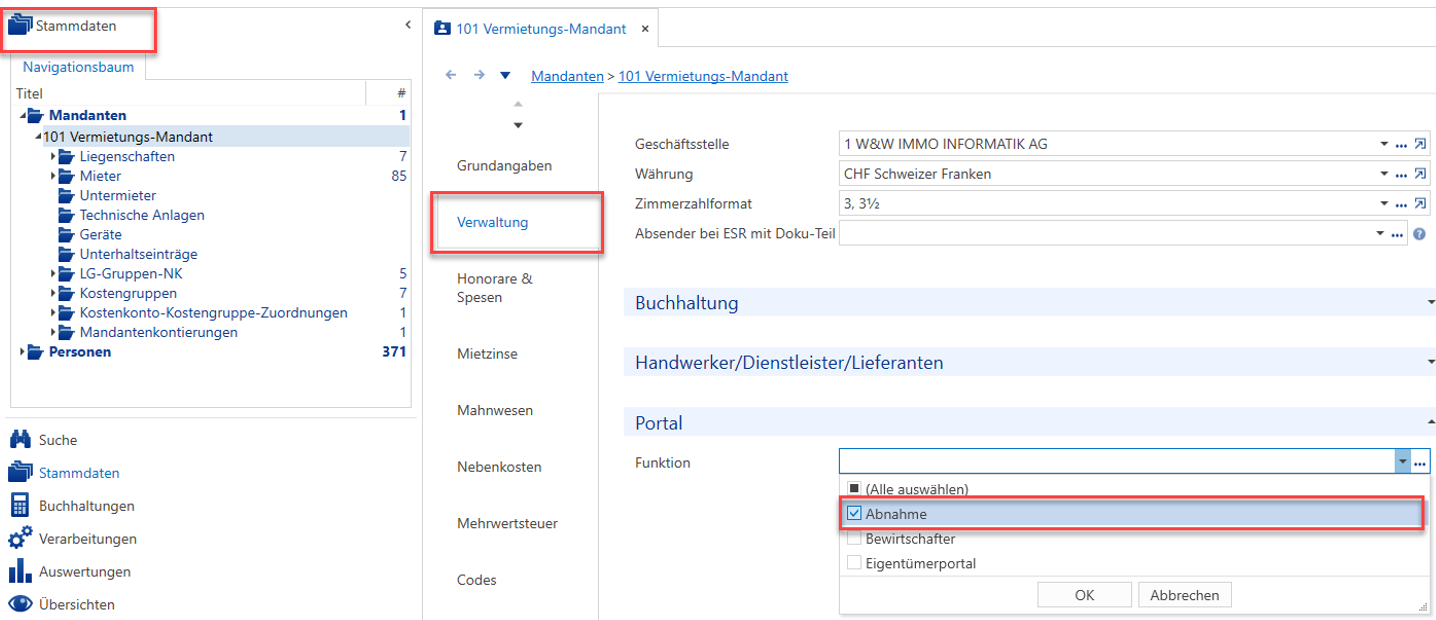Click the Funktion input field
1436x620 pixels.
(x=1117, y=462)
